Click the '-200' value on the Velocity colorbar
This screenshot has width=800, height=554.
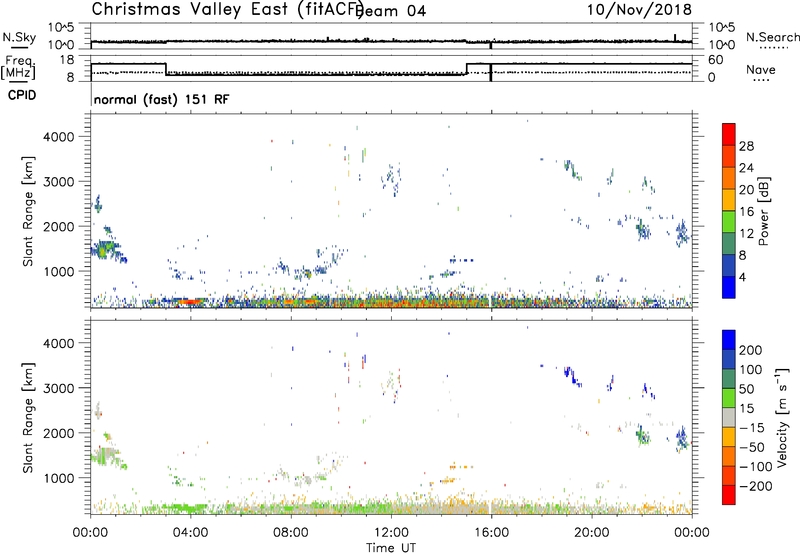(756, 486)
